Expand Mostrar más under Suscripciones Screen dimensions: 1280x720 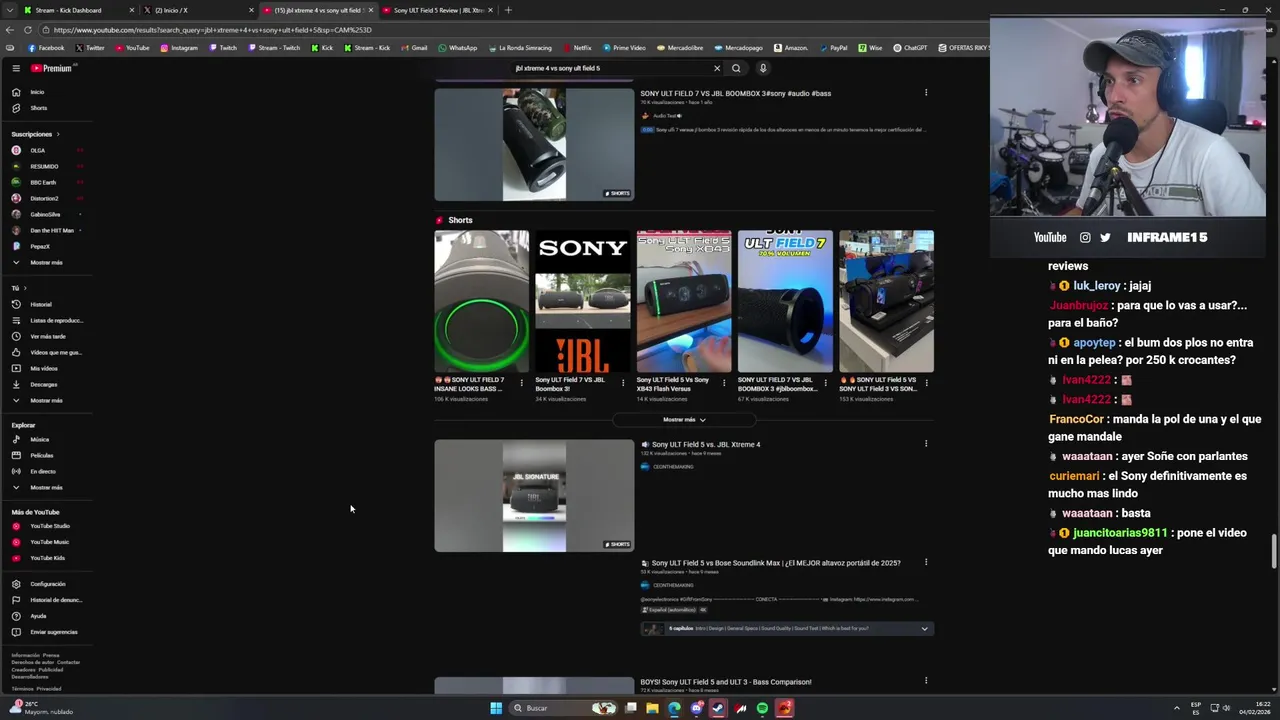(x=46, y=262)
